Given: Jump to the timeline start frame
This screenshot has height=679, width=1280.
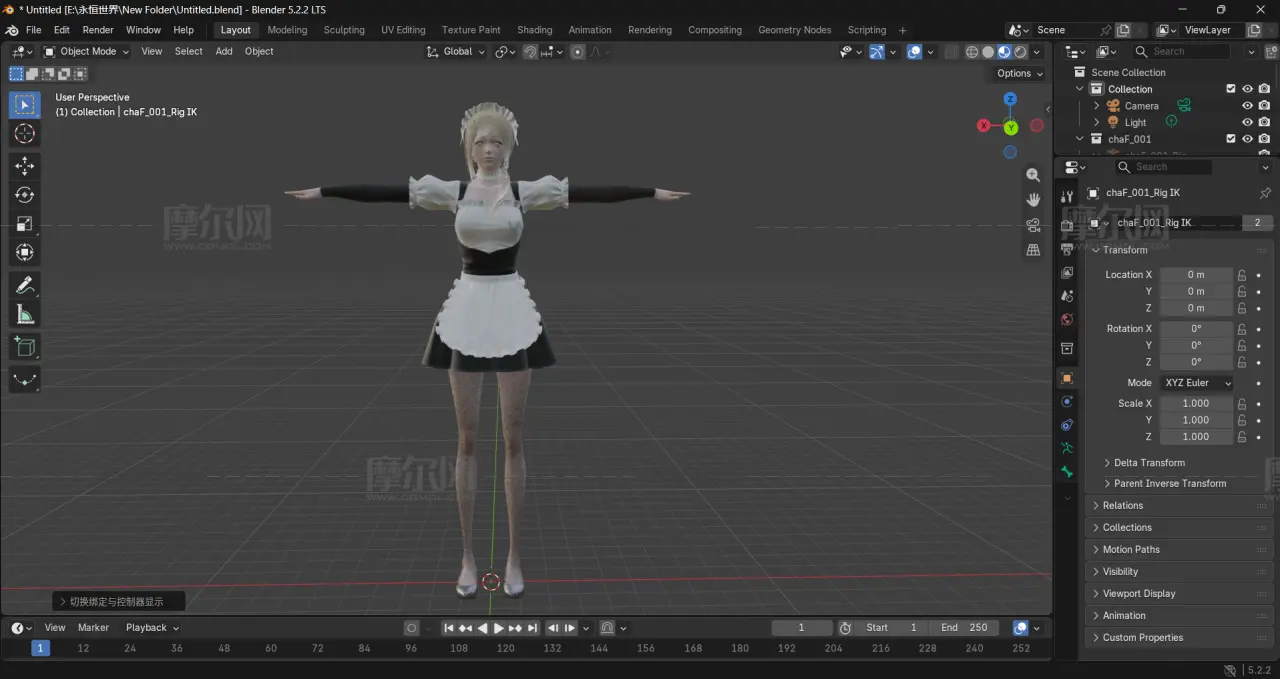Looking at the screenshot, I should [449, 628].
